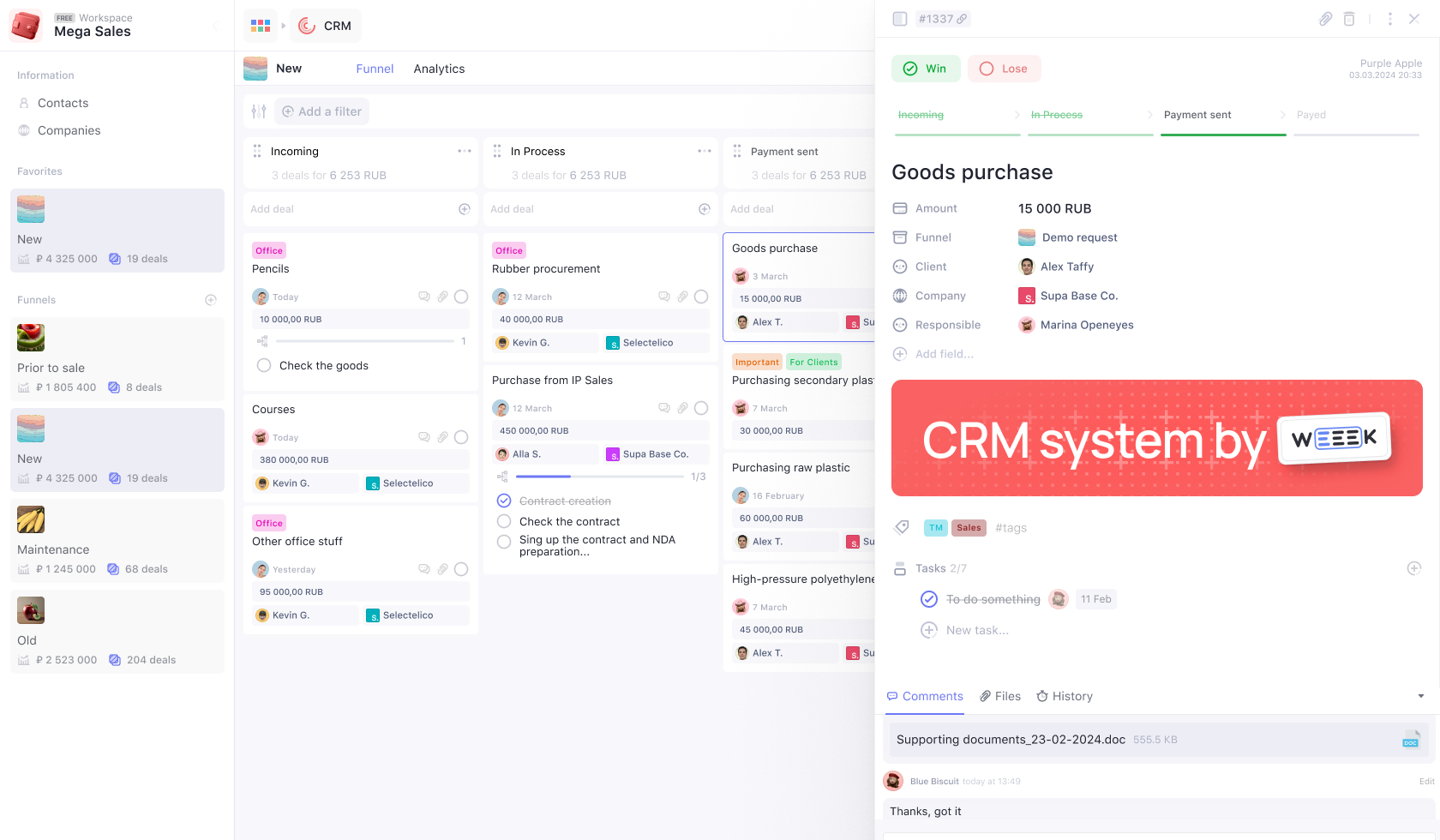Open the apps grid icon in the breadcrumb
1440x840 pixels.
coord(261,26)
